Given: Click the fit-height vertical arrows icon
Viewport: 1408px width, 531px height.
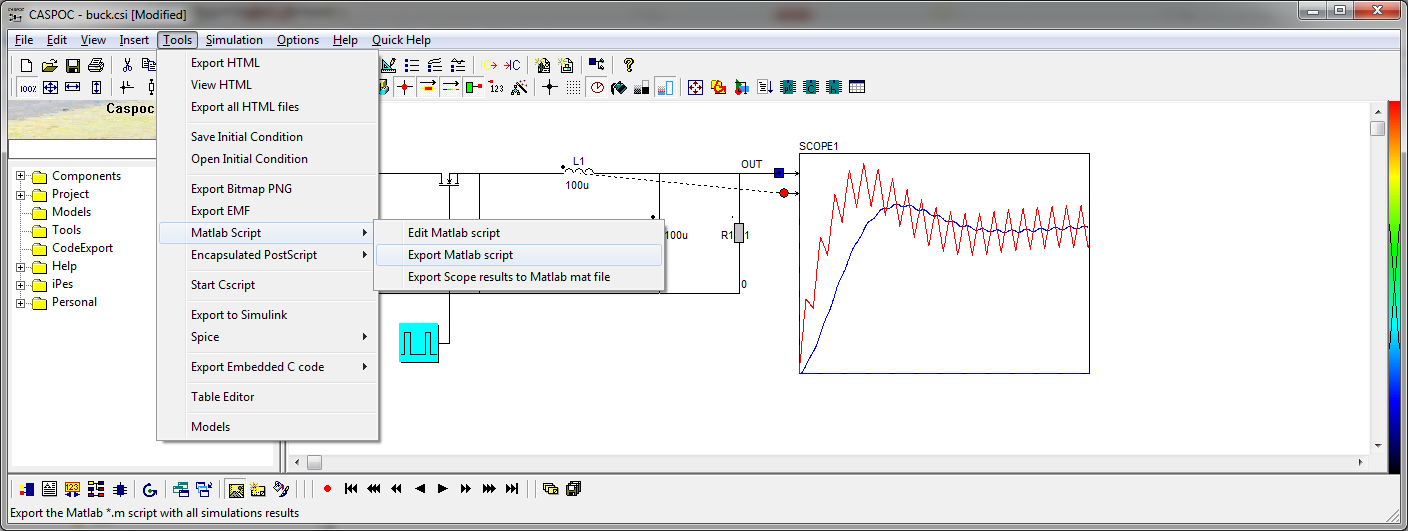Looking at the screenshot, I should pyautogui.click(x=96, y=88).
